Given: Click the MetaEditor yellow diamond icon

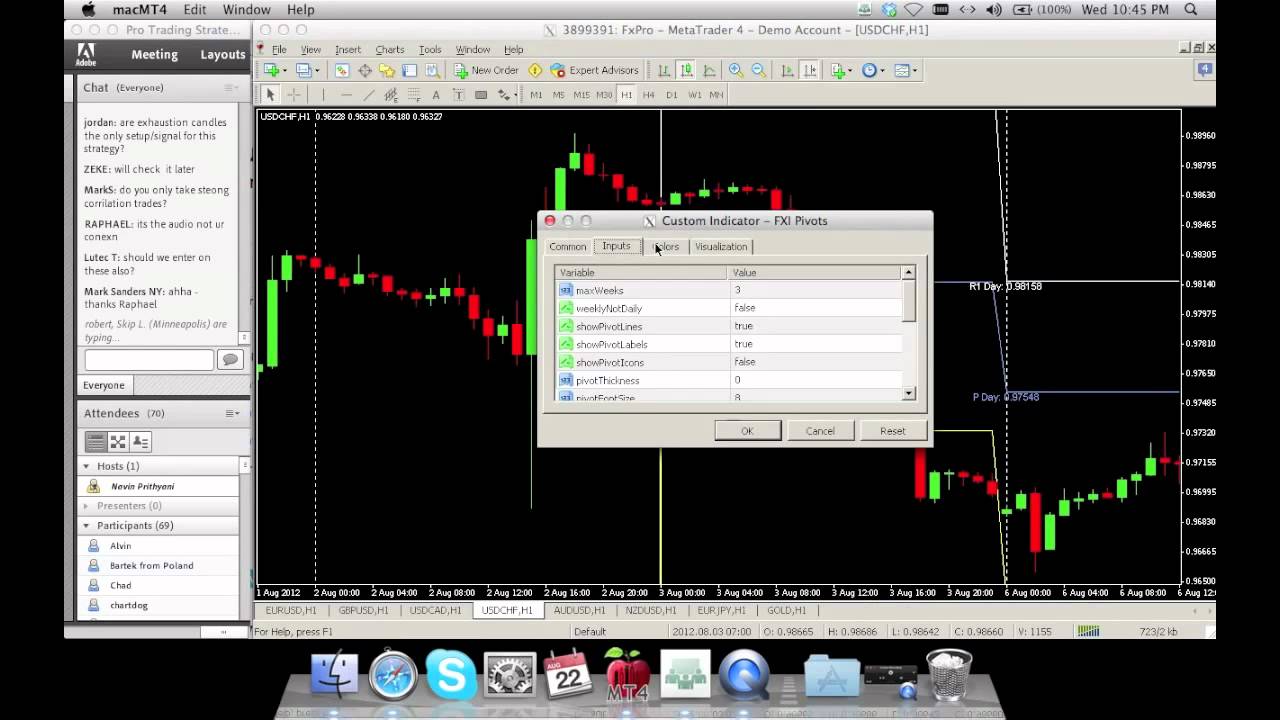Looking at the screenshot, I should [535, 70].
